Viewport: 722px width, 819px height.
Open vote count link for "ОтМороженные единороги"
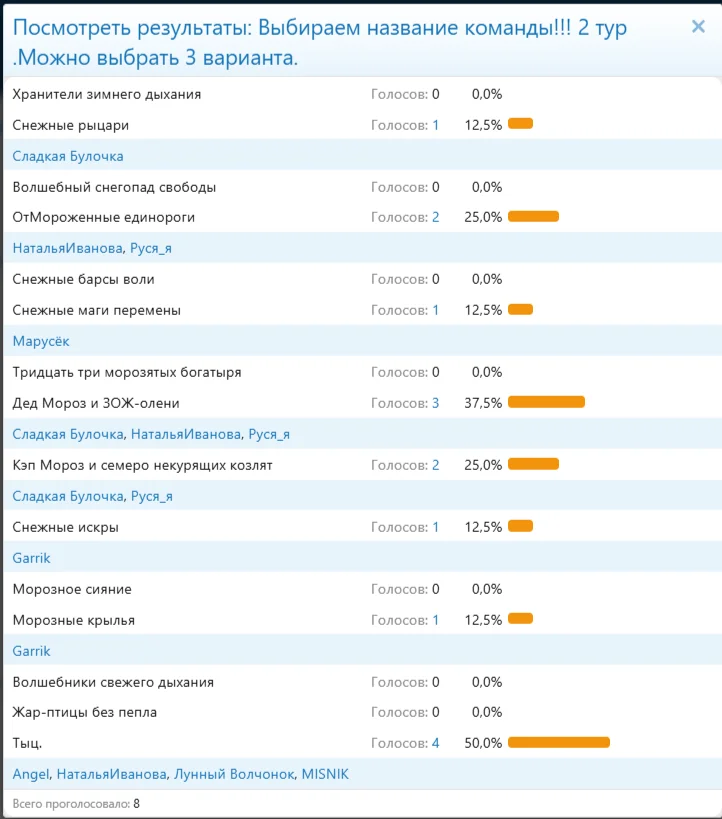[435, 217]
